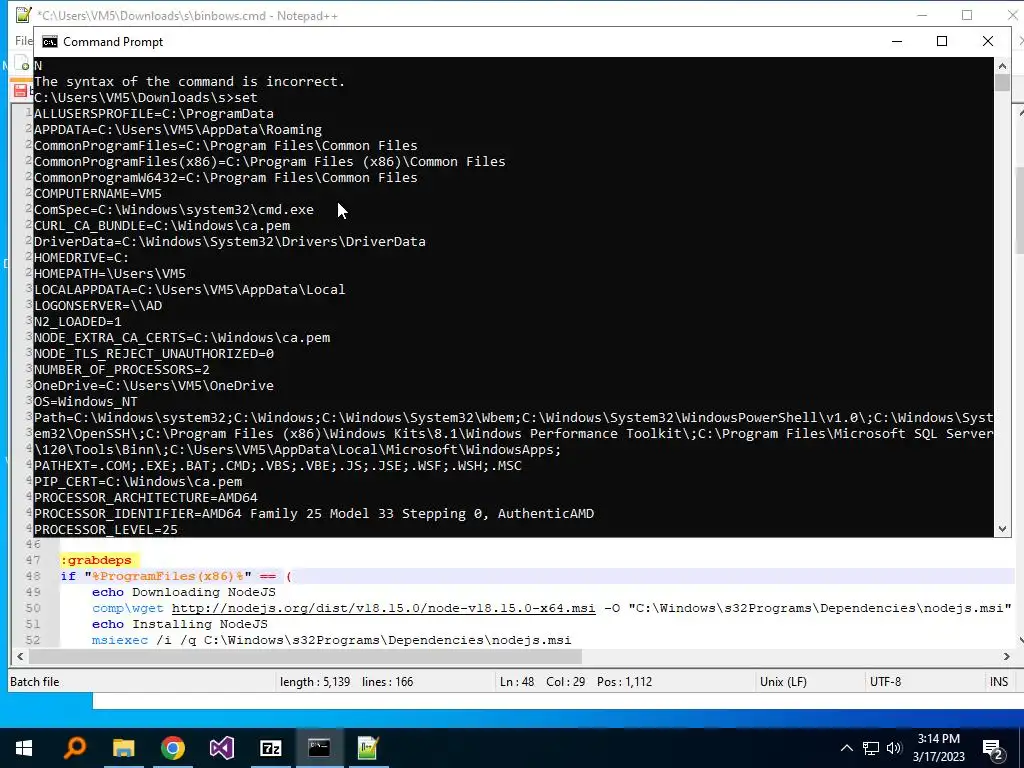The width and height of the screenshot is (1024, 768).
Task: Click the 'msiexec' command on line 52
Action: [x=120, y=640]
